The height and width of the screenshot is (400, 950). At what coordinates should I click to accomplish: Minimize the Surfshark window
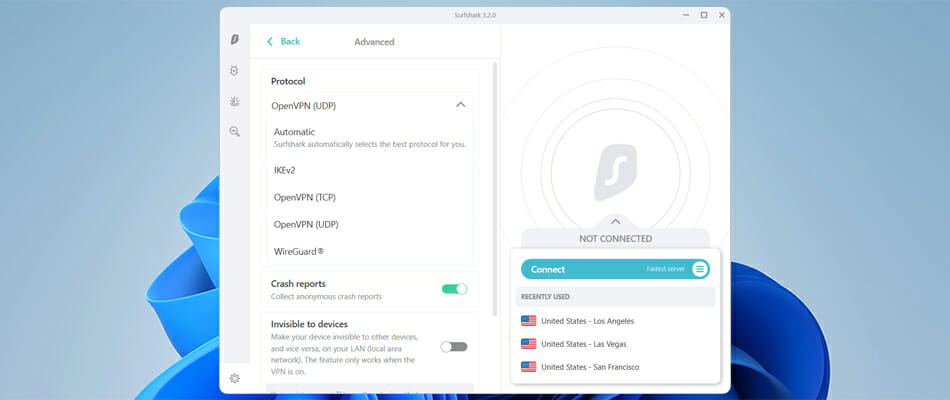click(x=686, y=15)
